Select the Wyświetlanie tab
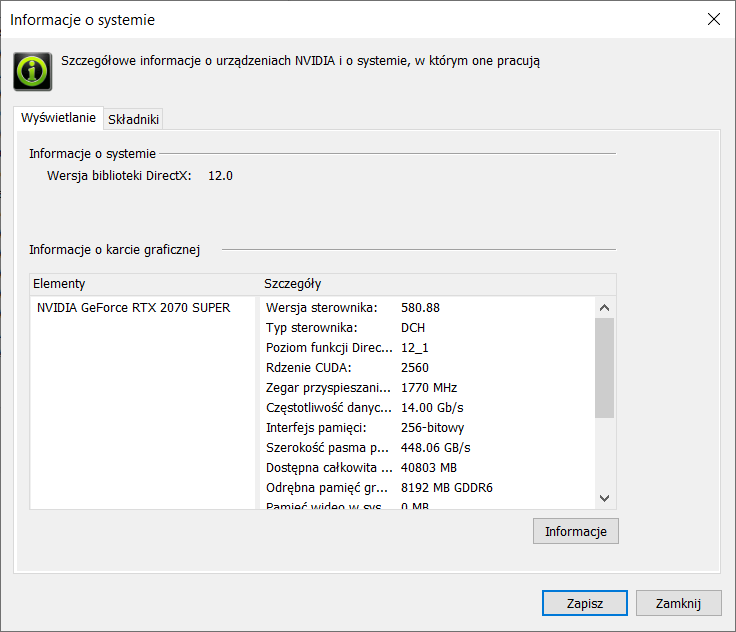The image size is (736, 632). (58, 118)
